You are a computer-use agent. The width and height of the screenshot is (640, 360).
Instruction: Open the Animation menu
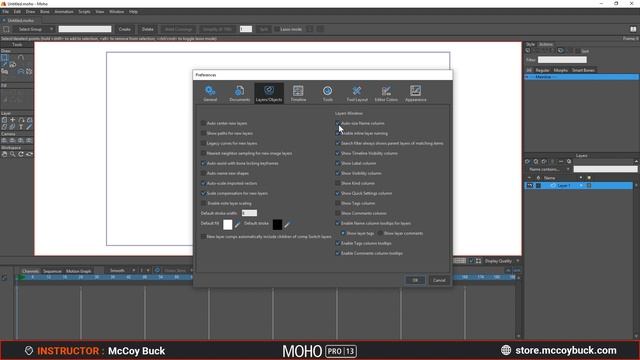[x=64, y=12]
